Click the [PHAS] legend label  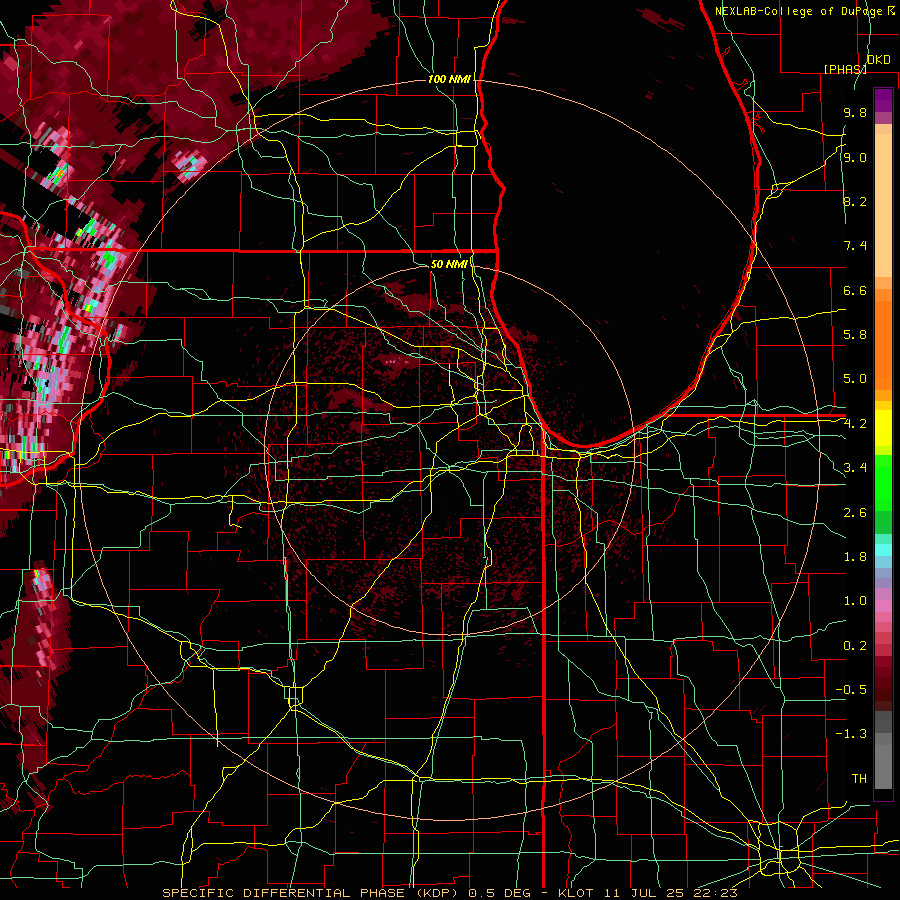(x=844, y=69)
